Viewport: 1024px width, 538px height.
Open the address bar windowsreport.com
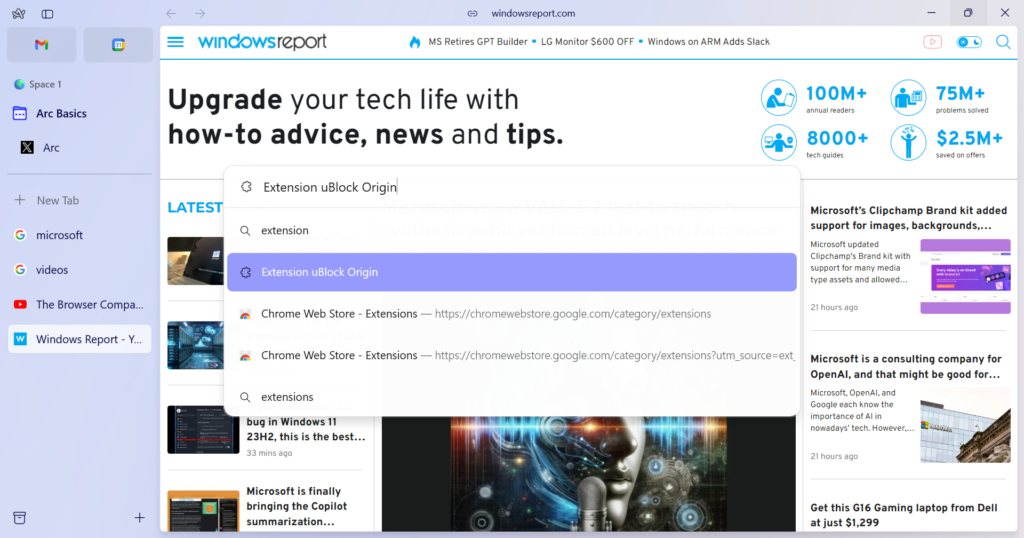533,13
